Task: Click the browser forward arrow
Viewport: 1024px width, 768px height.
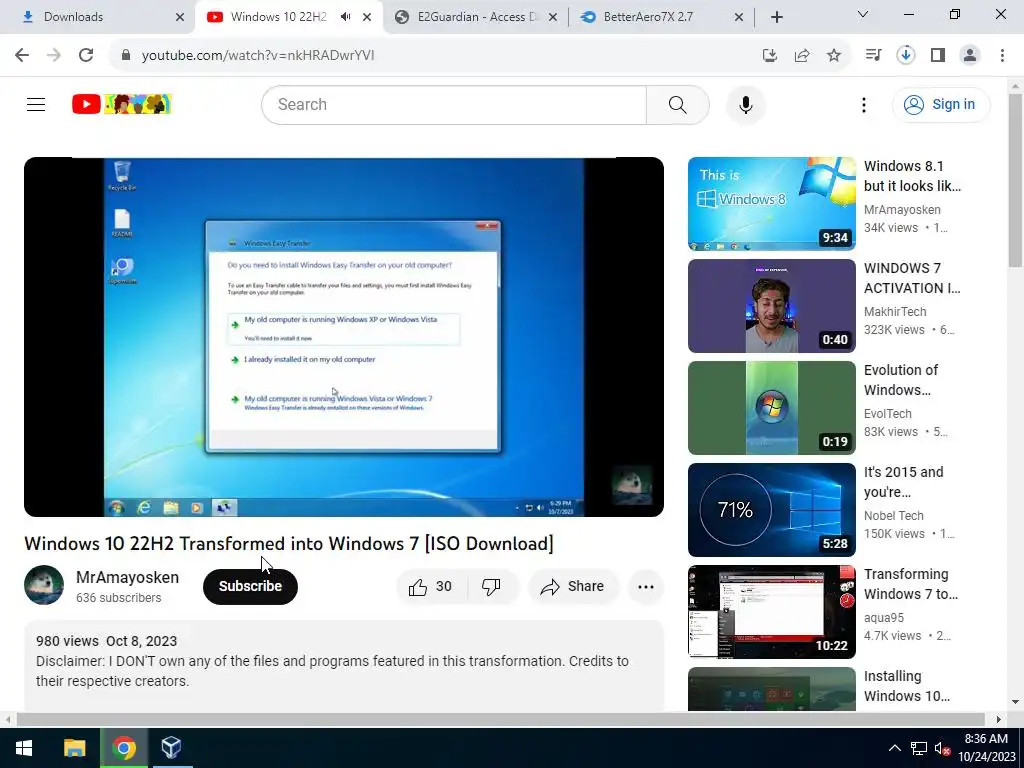Action: (x=54, y=55)
